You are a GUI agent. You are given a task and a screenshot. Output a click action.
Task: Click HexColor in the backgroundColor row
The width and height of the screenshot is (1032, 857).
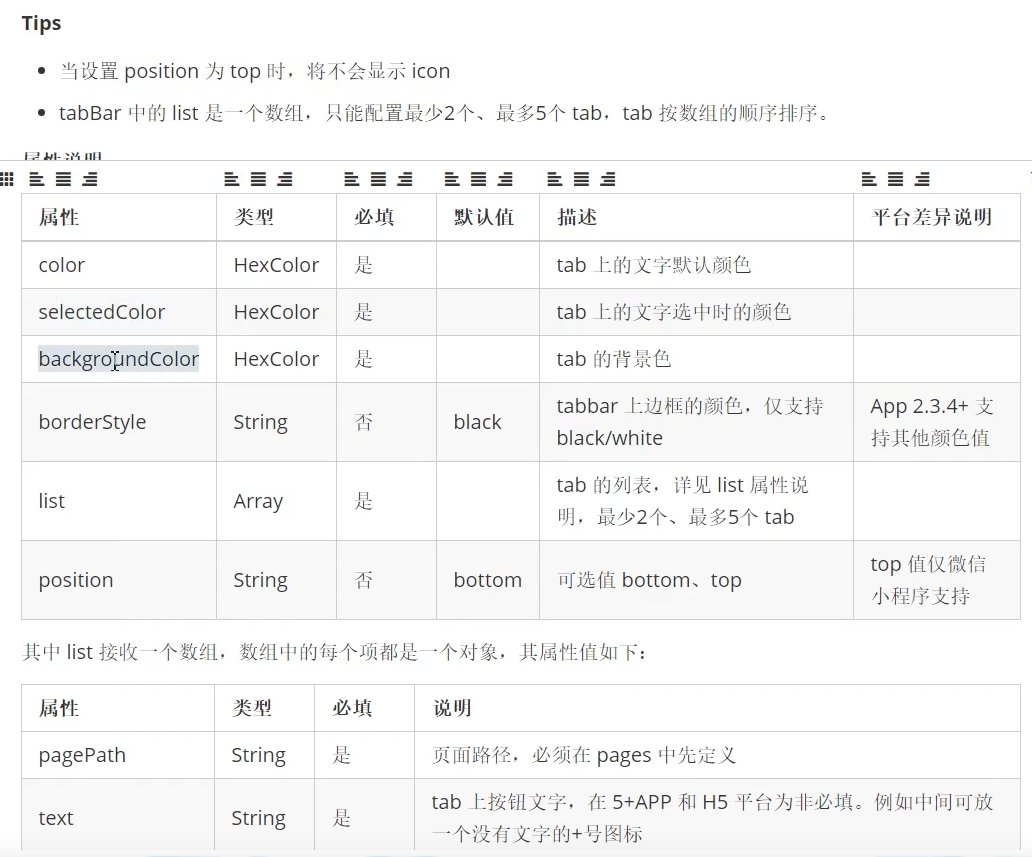tap(276, 359)
